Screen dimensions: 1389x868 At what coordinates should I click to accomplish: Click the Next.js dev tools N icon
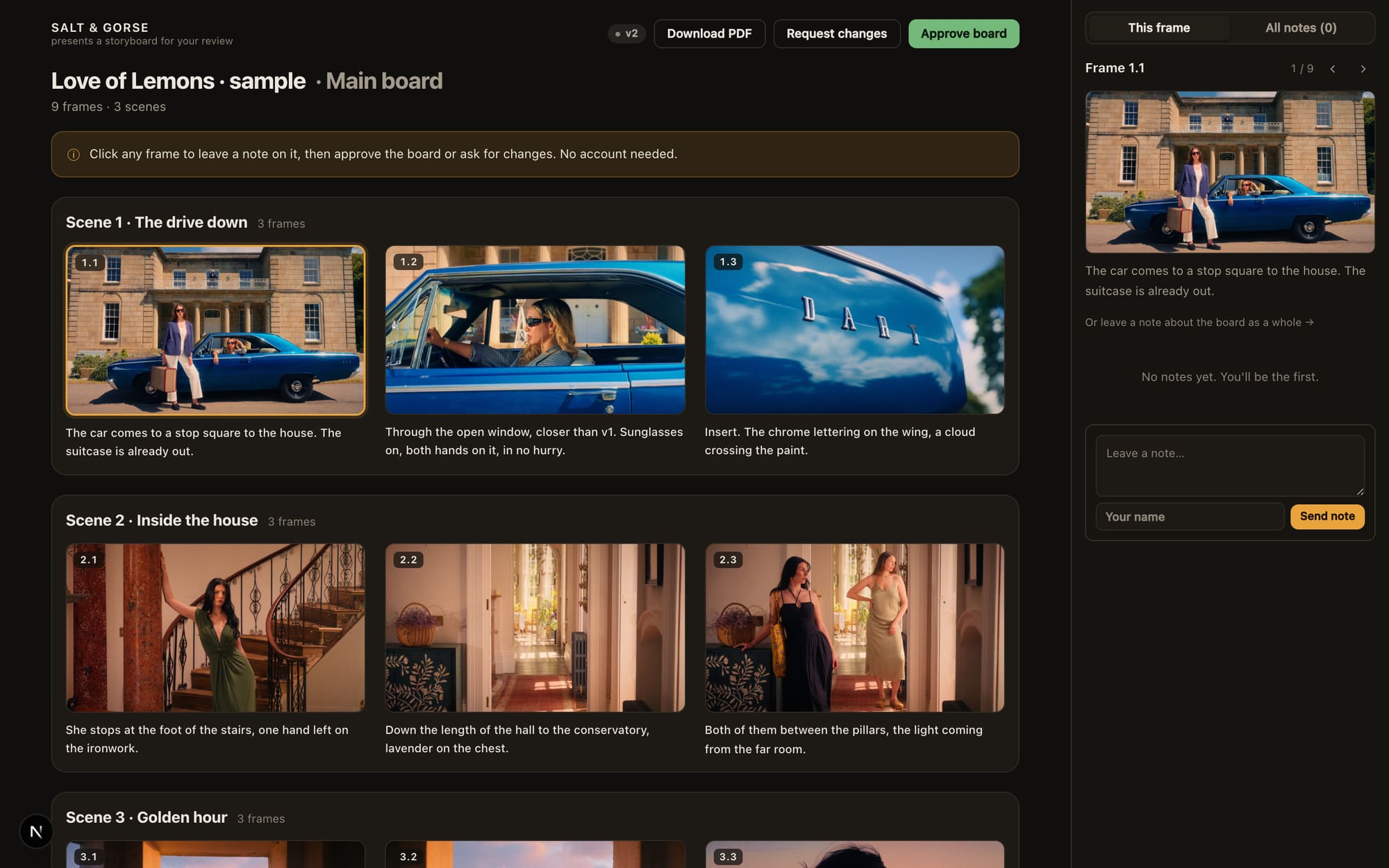(x=36, y=831)
